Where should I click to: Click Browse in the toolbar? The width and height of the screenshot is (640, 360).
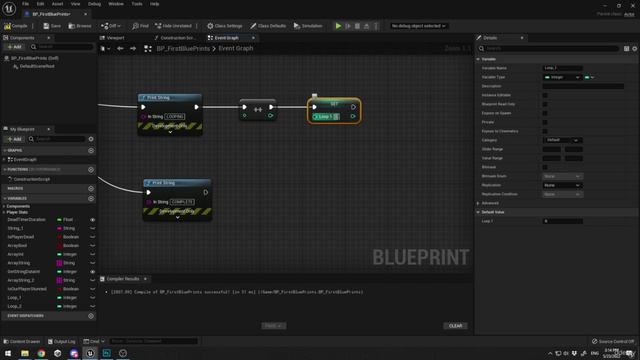coord(80,26)
